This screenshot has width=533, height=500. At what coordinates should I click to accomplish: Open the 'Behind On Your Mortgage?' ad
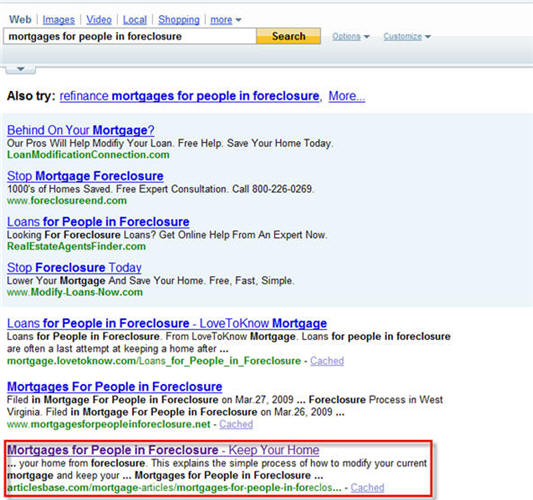(81, 130)
